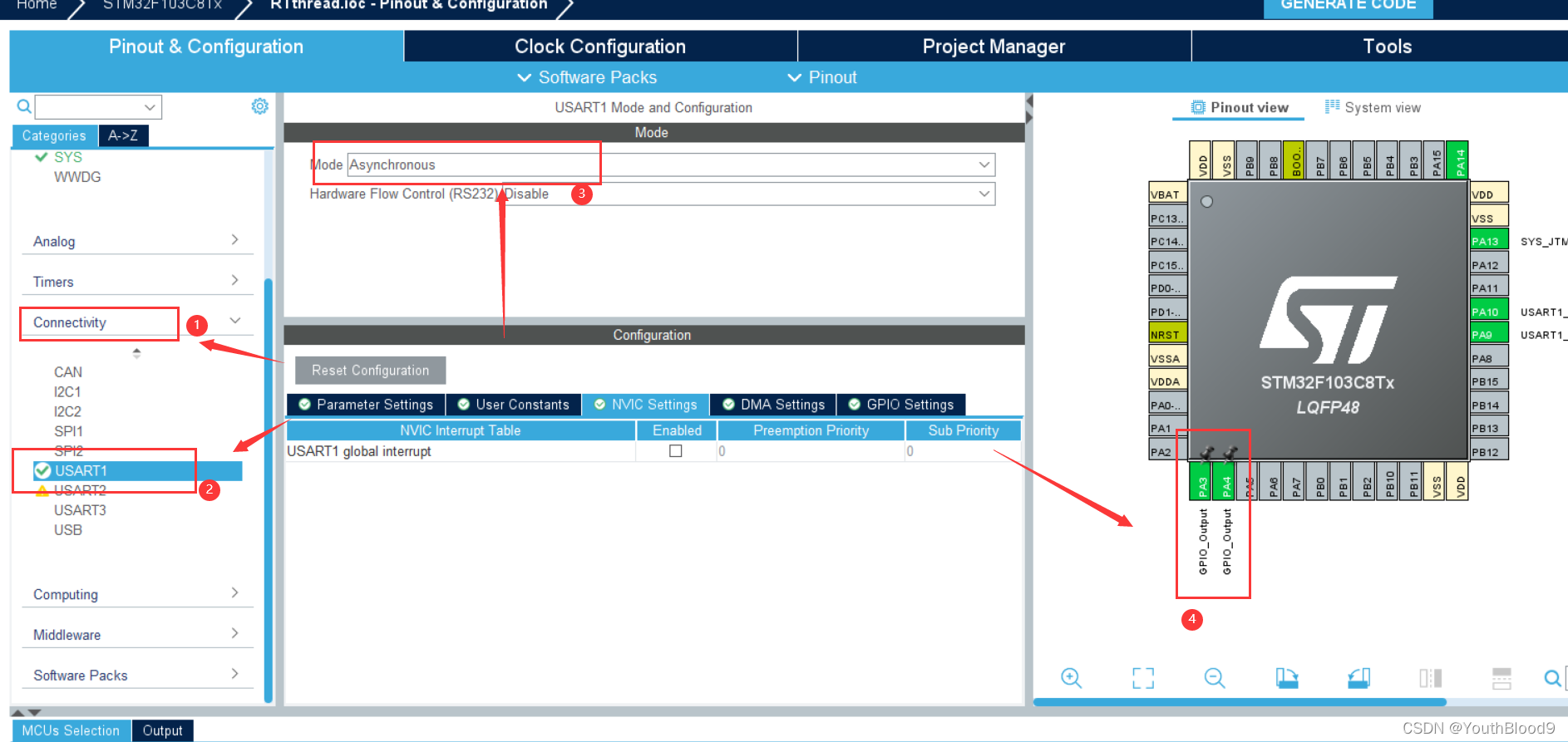
Task: Select USART3 in the Connectivity list
Action: [80, 510]
